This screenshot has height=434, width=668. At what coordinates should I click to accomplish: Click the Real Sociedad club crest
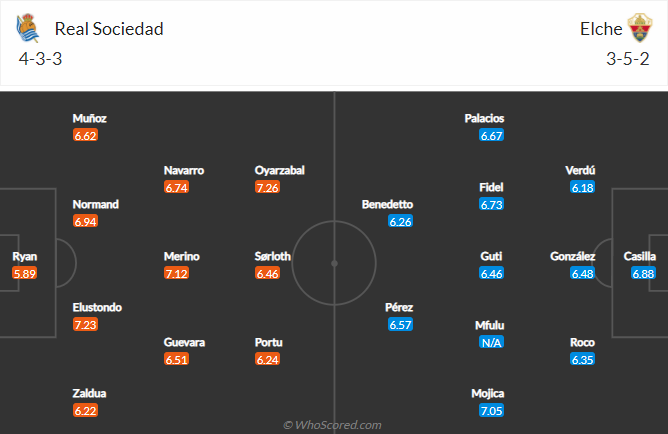tap(28, 27)
